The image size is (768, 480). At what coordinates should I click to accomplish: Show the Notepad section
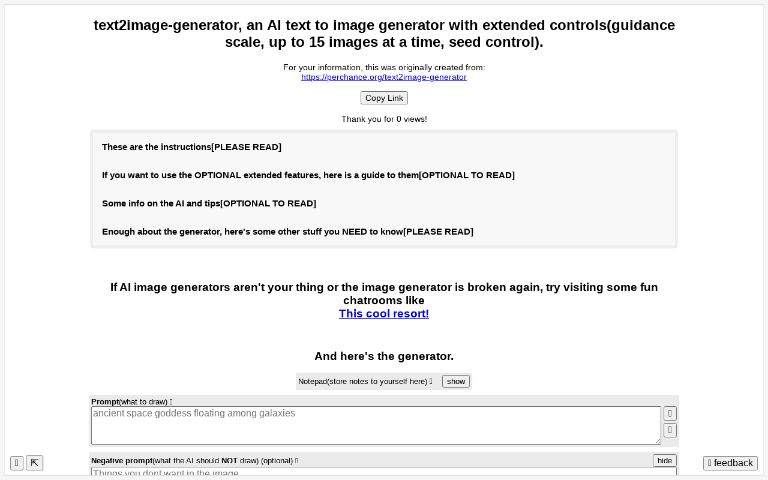point(456,381)
